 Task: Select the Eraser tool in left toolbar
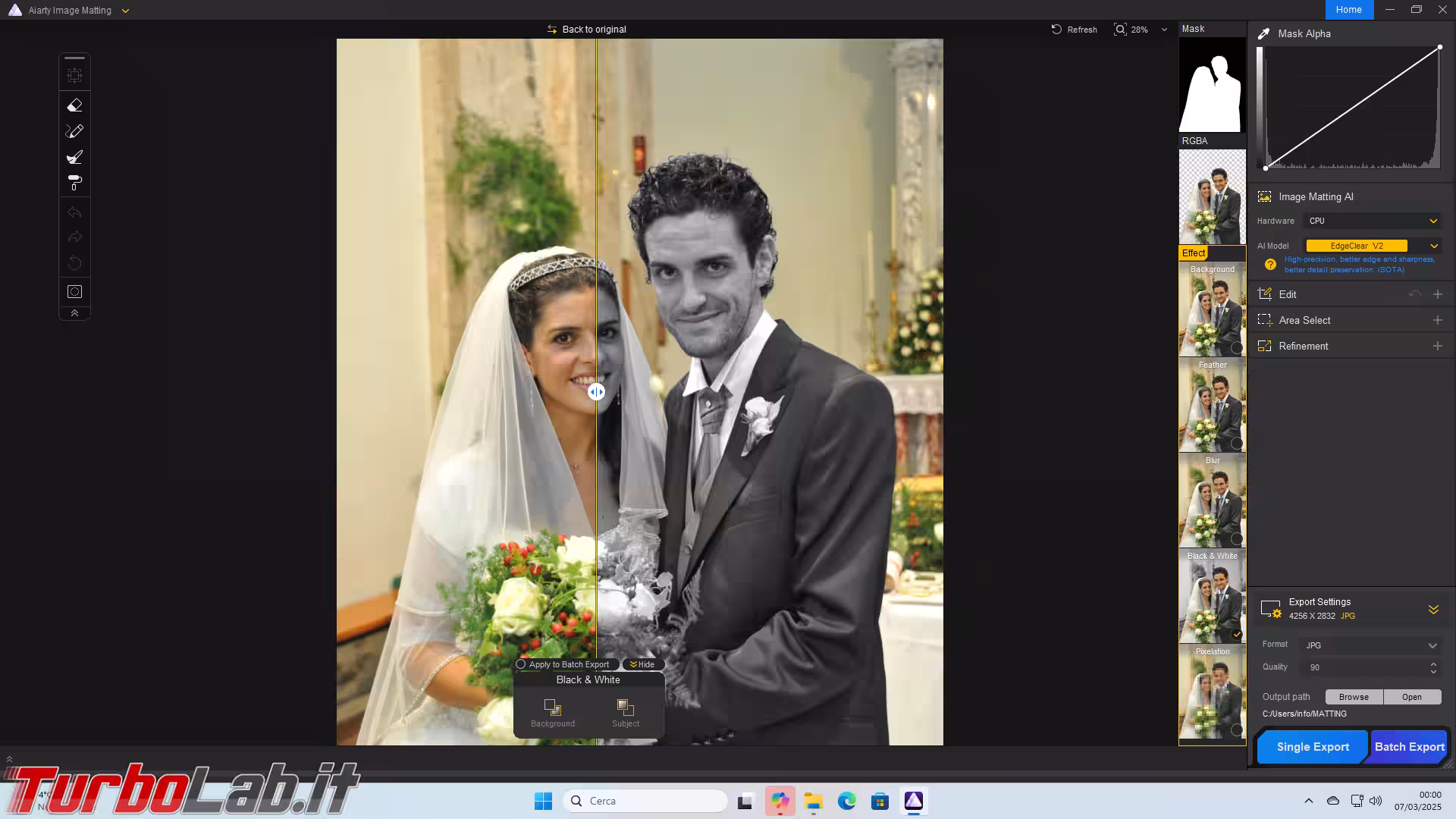tap(74, 105)
